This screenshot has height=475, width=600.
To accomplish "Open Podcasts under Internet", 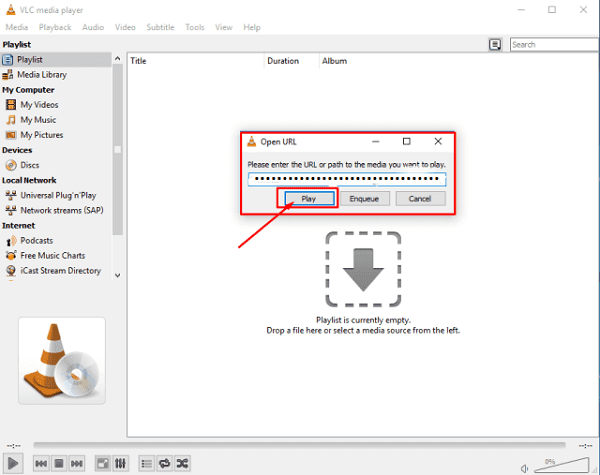I will (x=37, y=240).
